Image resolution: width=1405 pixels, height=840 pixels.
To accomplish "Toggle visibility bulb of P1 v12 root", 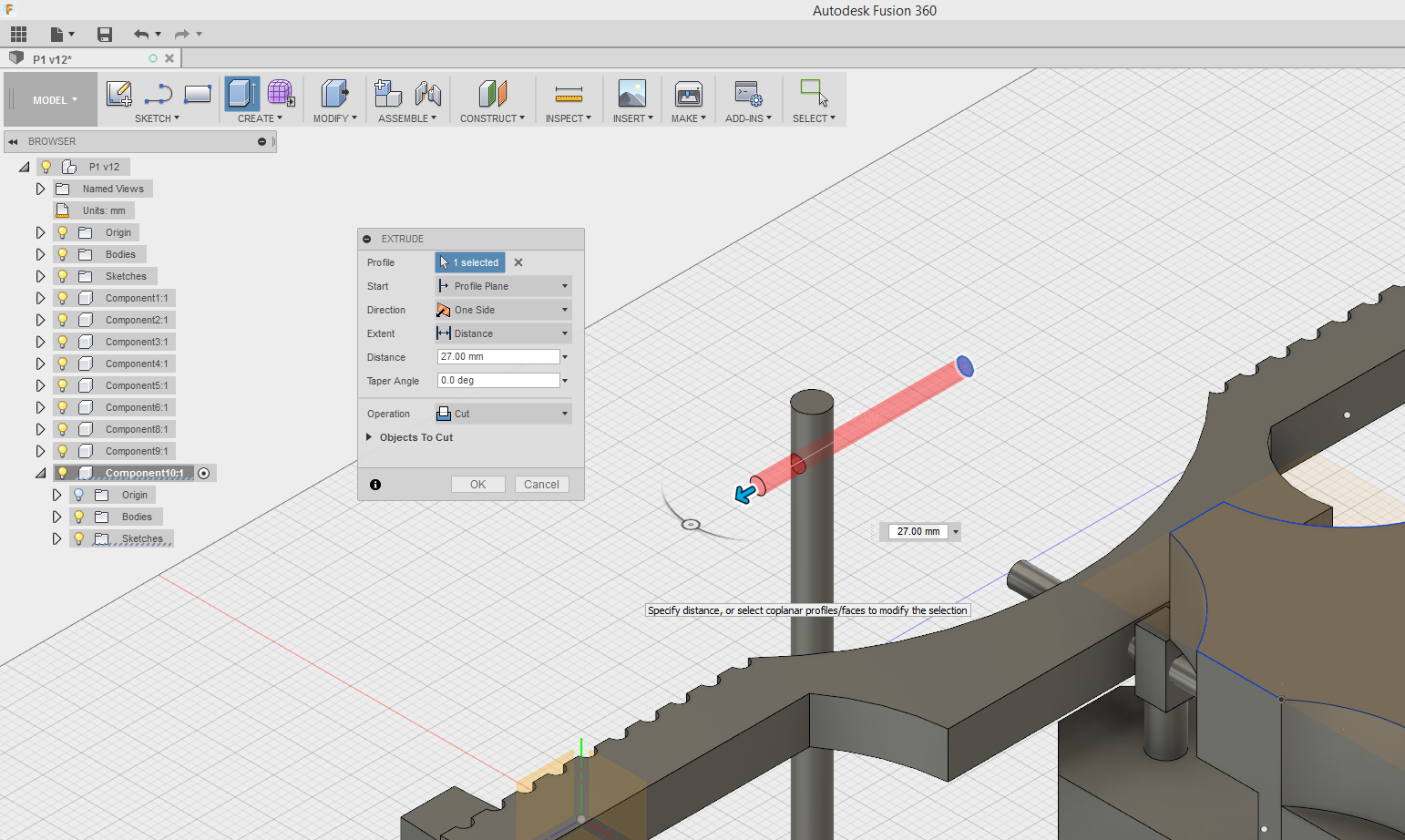I will coord(46,167).
